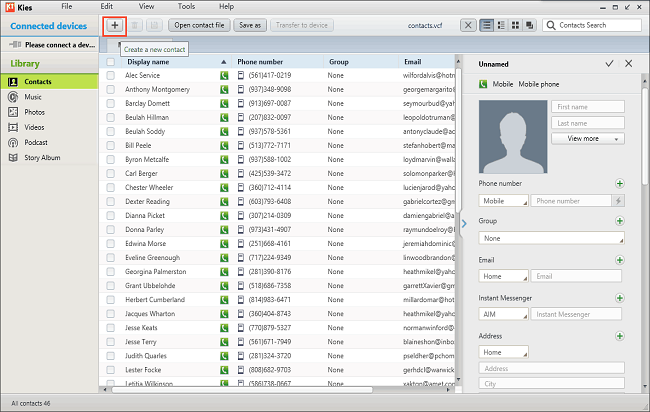Click the First name input field

click(x=588, y=107)
